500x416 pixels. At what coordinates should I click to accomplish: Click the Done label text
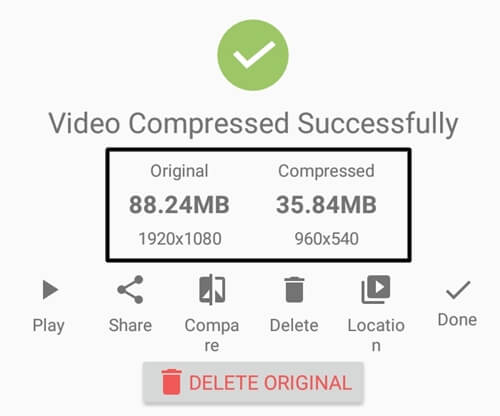[x=457, y=319]
